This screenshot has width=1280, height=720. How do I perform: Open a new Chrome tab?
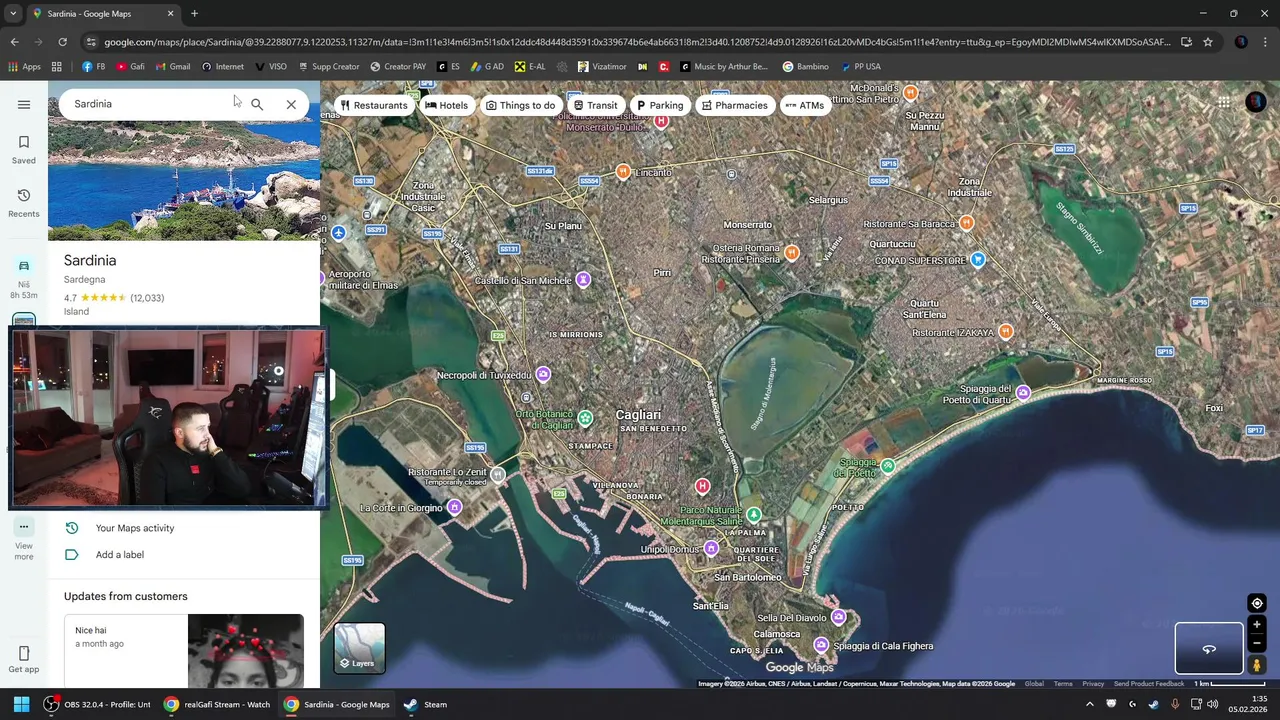pos(194,14)
